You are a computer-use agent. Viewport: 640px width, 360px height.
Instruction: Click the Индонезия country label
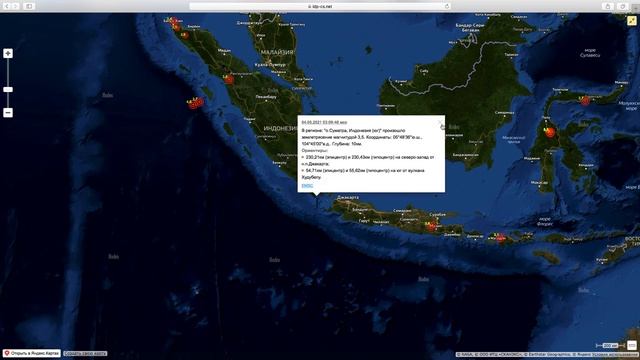coord(280,128)
